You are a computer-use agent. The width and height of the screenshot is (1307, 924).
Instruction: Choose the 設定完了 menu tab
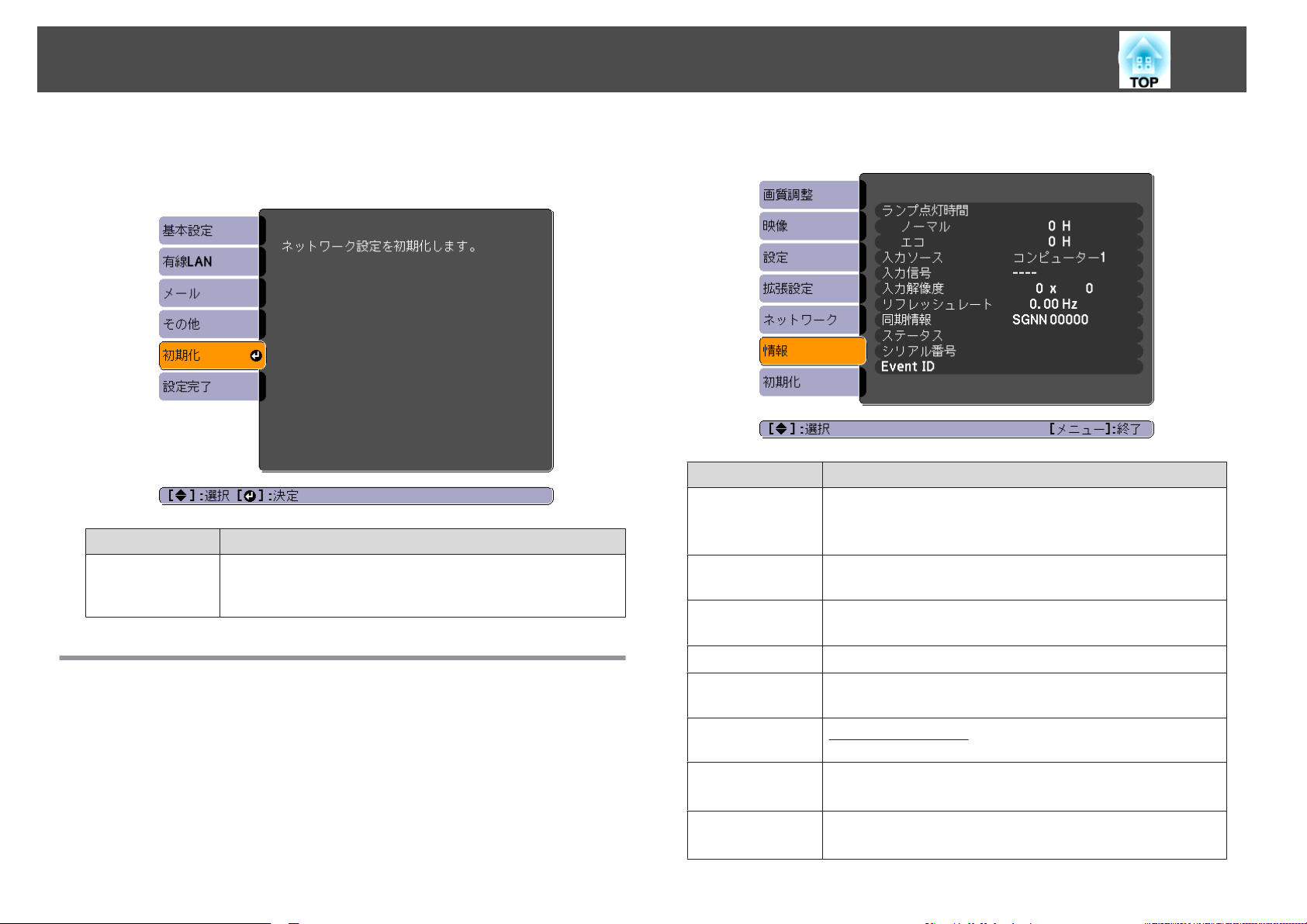pyautogui.click(x=209, y=386)
